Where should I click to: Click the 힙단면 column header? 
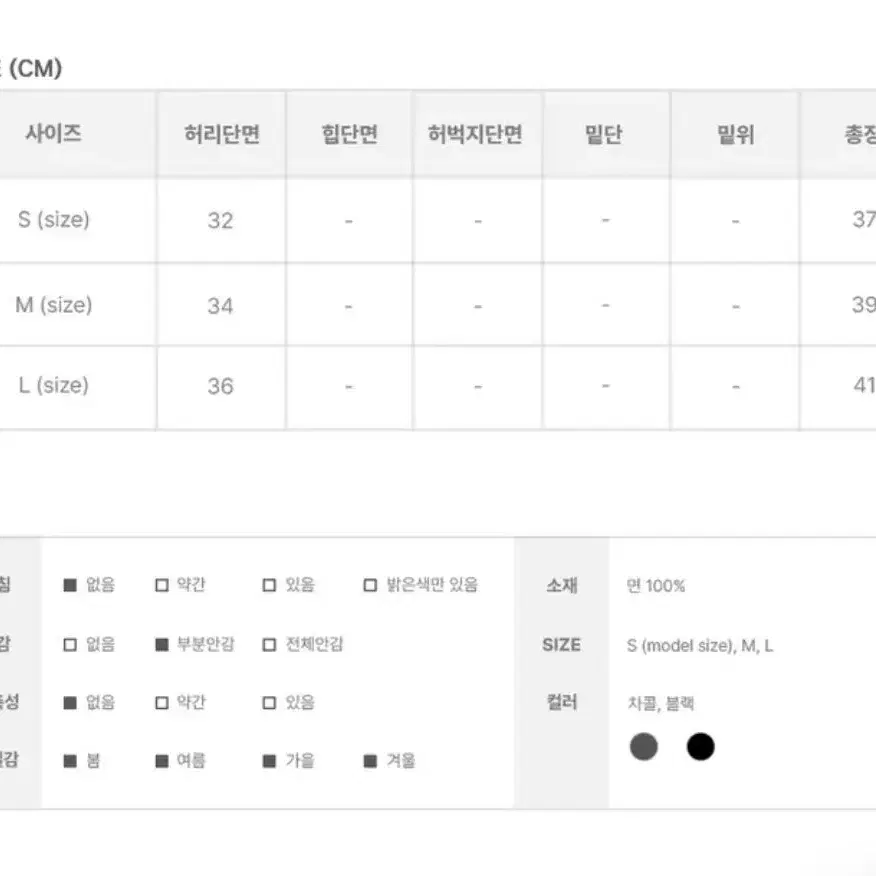pyautogui.click(x=350, y=134)
